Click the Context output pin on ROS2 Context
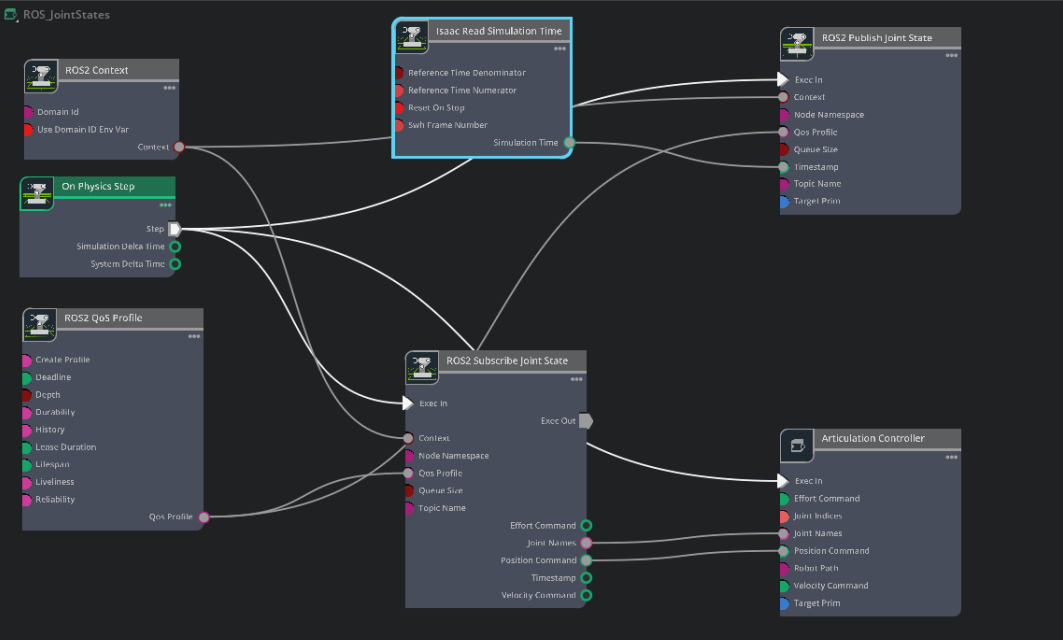Viewport: 1063px width, 640px height. click(179, 146)
